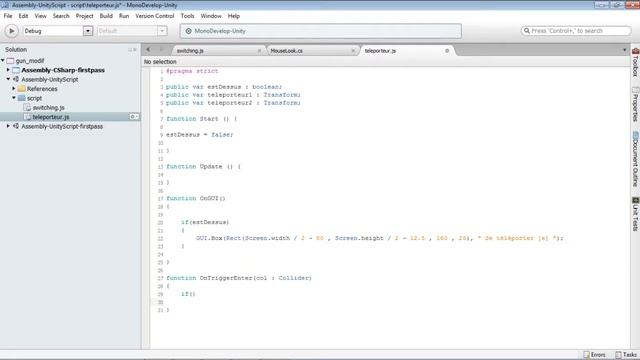Open the Errors pad
Image resolution: width=640 pixels, height=360 pixels.
[594, 355]
